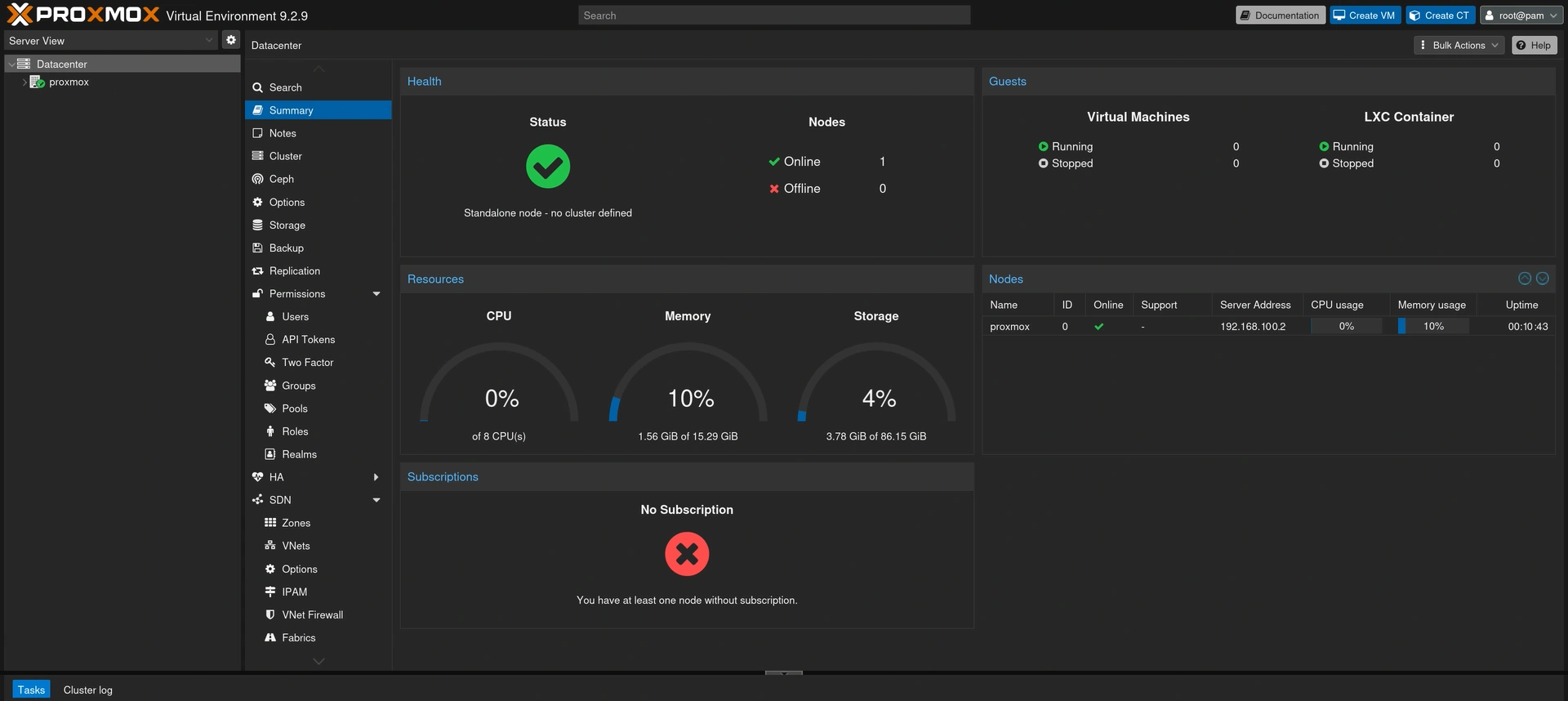Select the Datacenter tree node

tap(122, 64)
